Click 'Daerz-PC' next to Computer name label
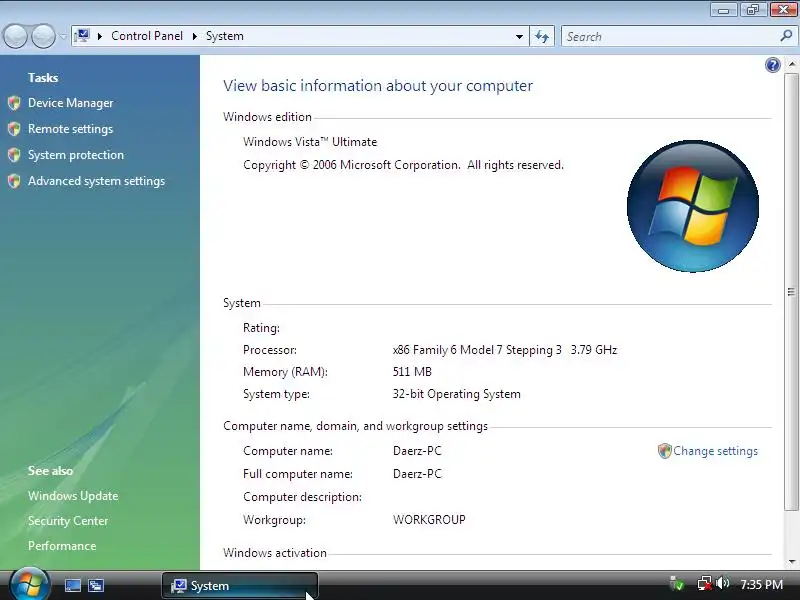 [417, 451]
